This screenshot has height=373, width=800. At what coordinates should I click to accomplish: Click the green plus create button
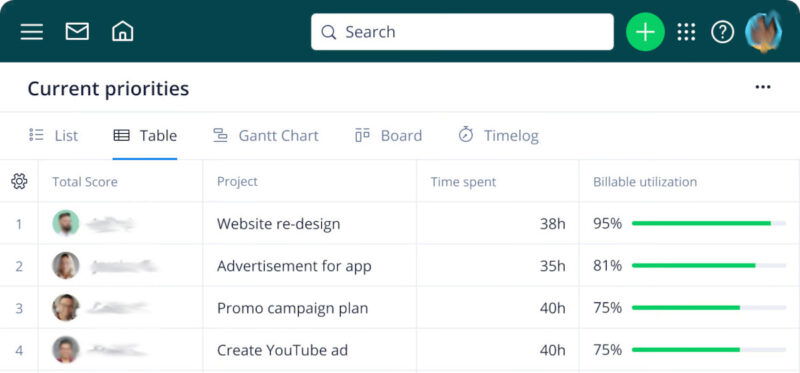645,32
